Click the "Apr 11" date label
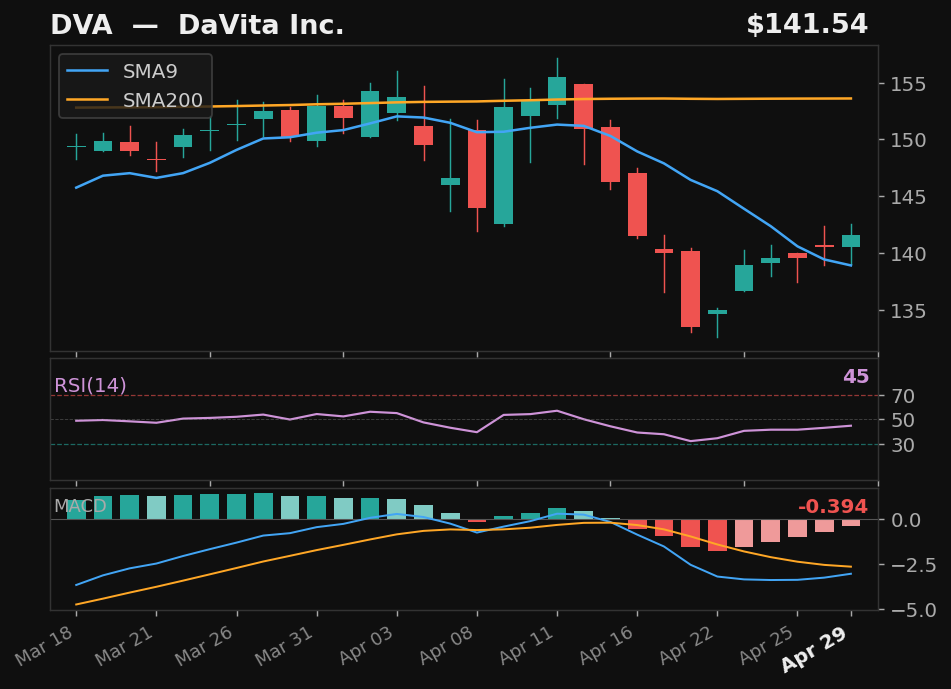951x689 pixels. click(526, 645)
